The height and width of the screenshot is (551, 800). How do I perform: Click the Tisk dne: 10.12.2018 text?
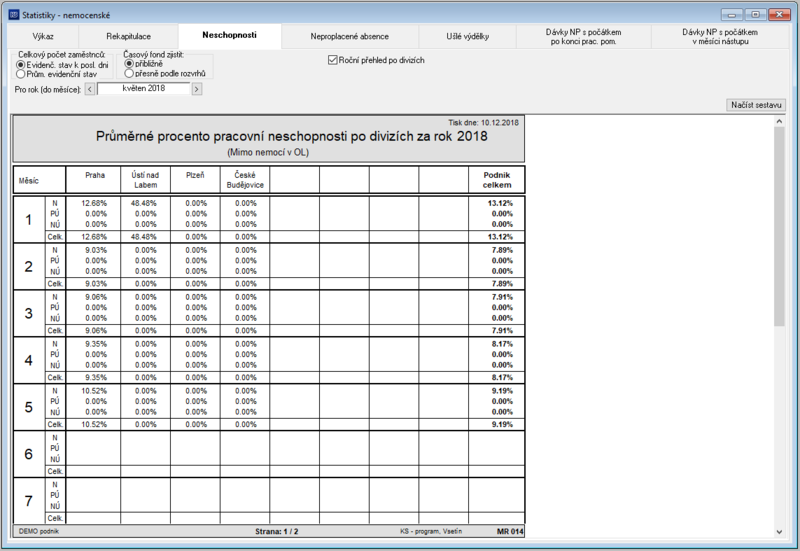point(483,122)
